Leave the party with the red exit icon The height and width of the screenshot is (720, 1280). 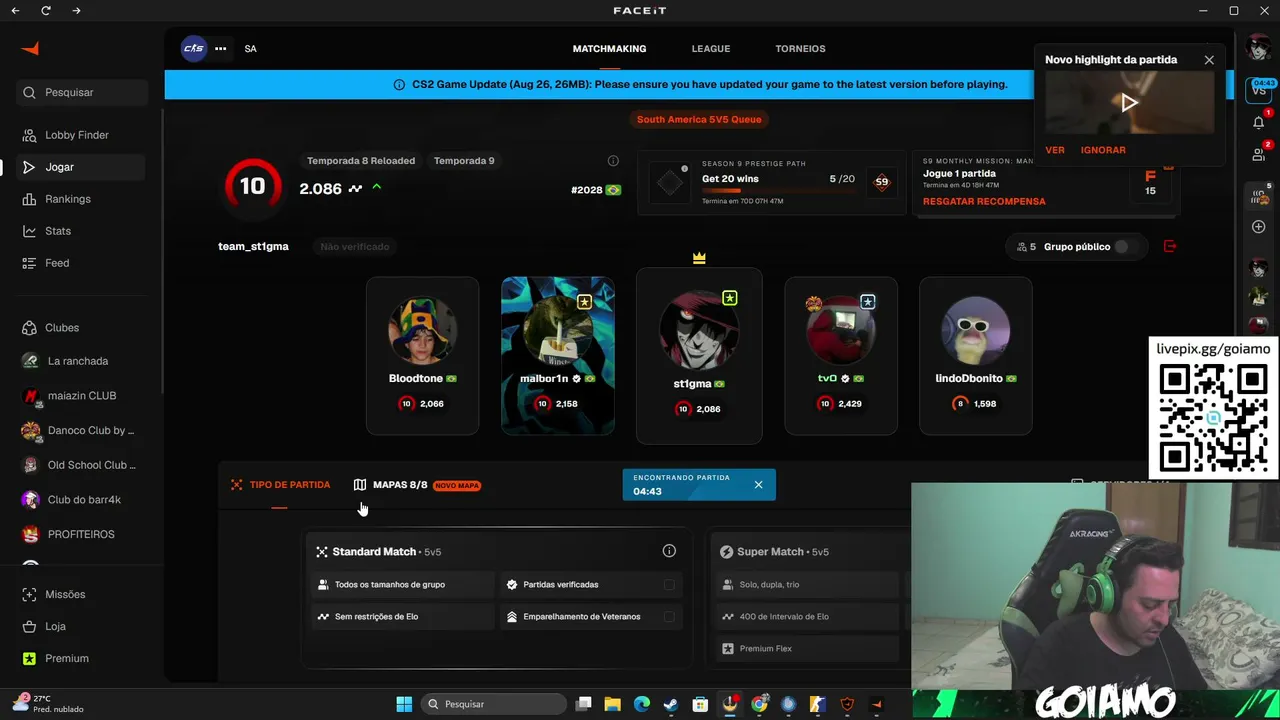click(1170, 246)
